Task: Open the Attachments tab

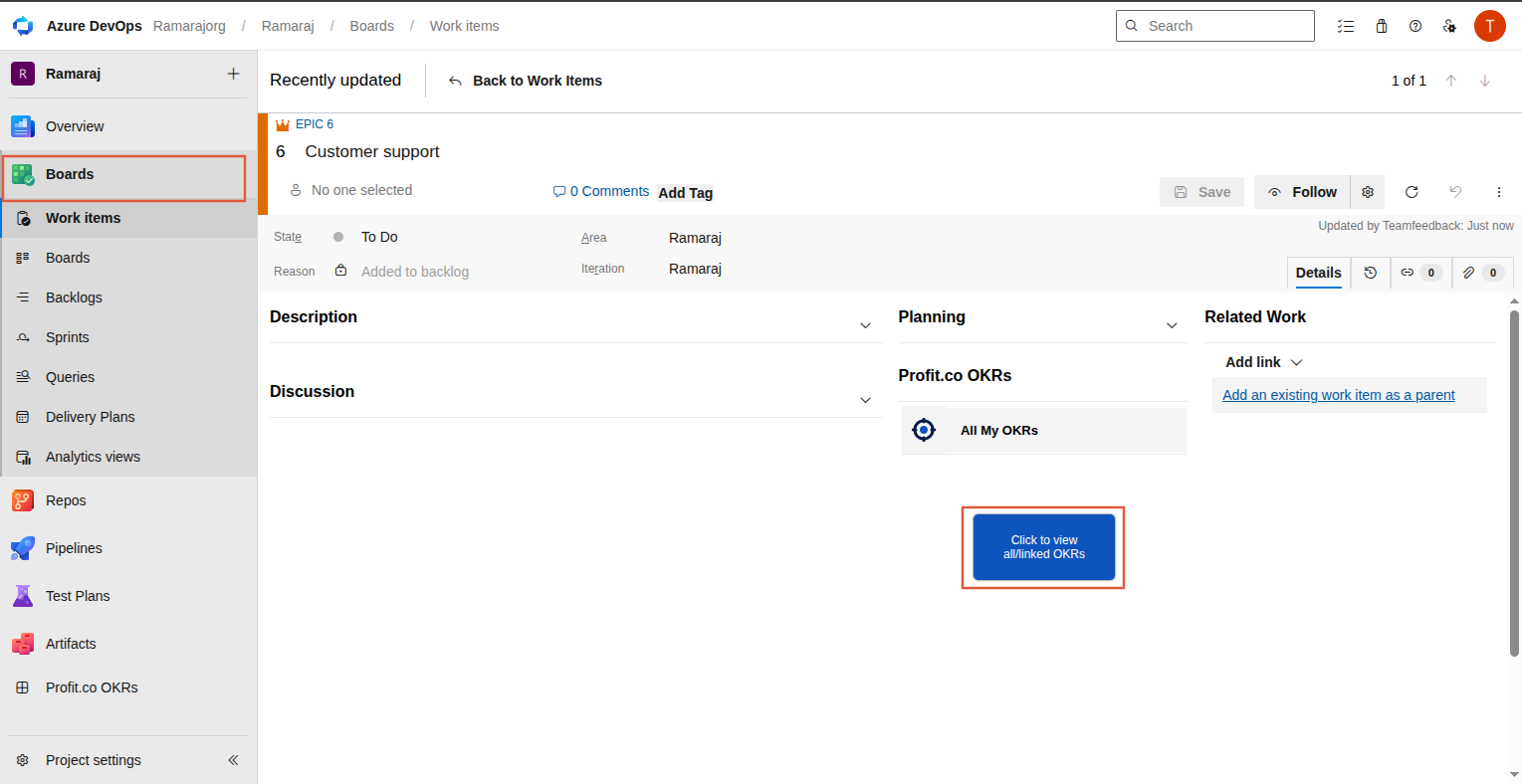Action: click(1483, 273)
